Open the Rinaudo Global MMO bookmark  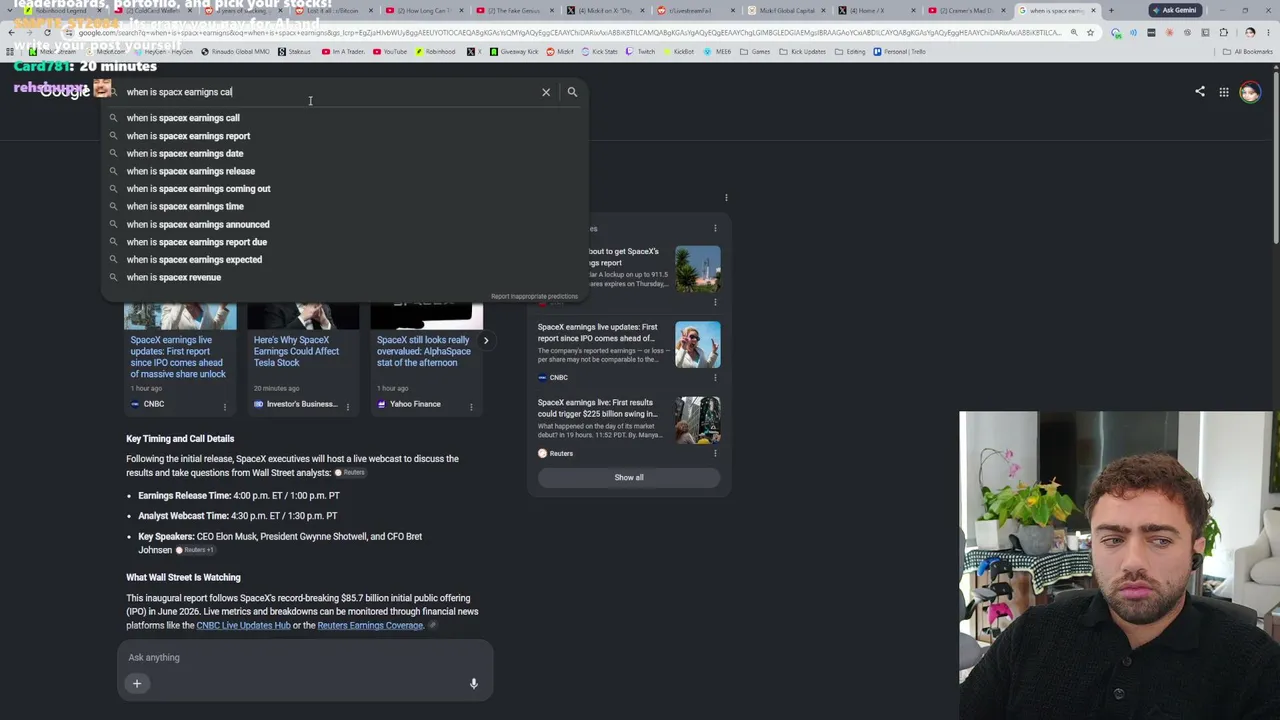coord(235,52)
